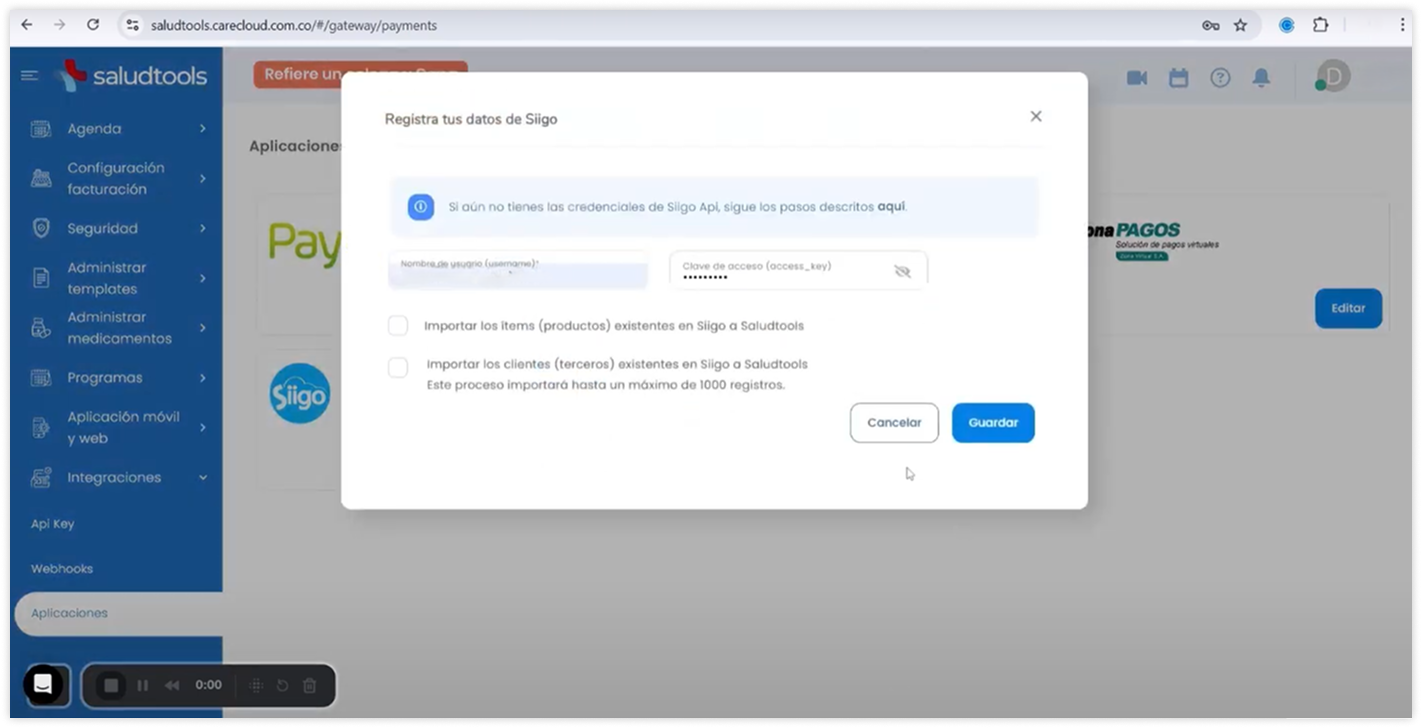This screenshot has width=1422, height=728.
Task: Check Importar los clientes (terceros) checkbox
Action: [x=398, y=367]
